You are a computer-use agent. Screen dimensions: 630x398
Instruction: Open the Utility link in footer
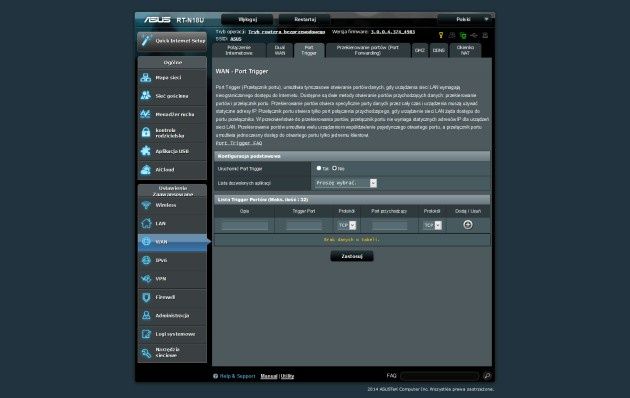coord(287,376)
